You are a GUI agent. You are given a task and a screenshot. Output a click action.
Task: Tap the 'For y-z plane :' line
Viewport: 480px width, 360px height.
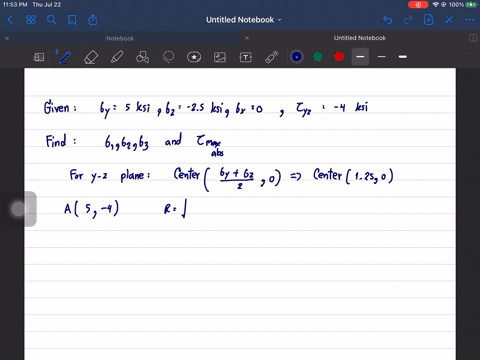(110, 175)
